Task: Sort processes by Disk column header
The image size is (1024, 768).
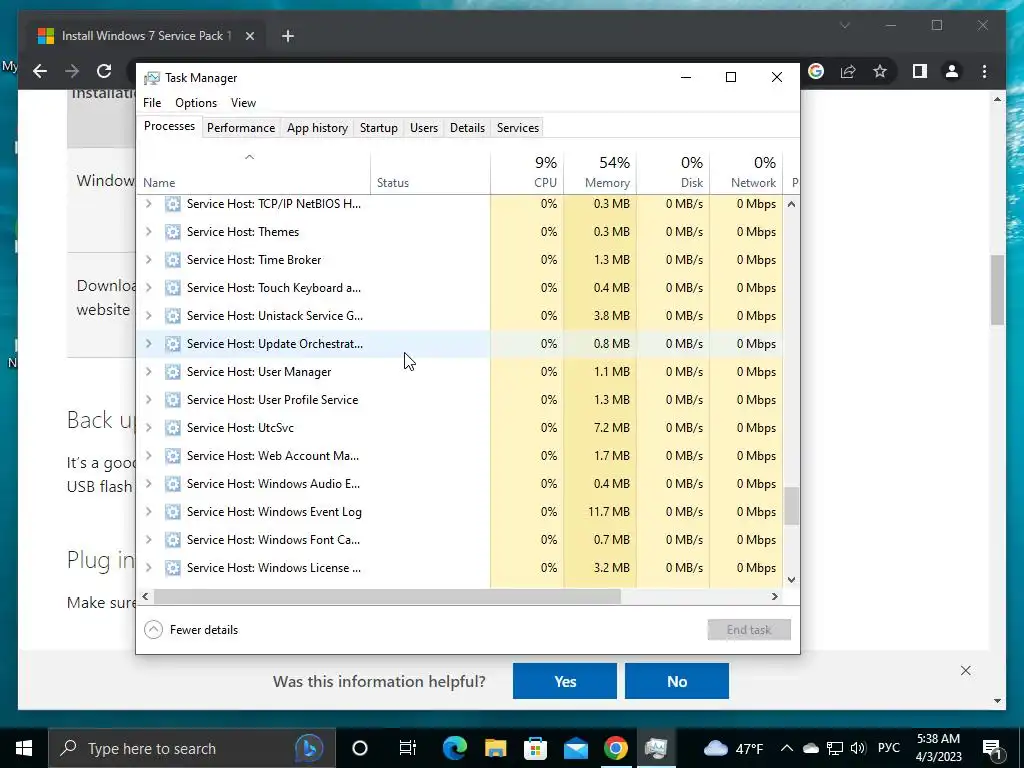Action: point(673,173)
